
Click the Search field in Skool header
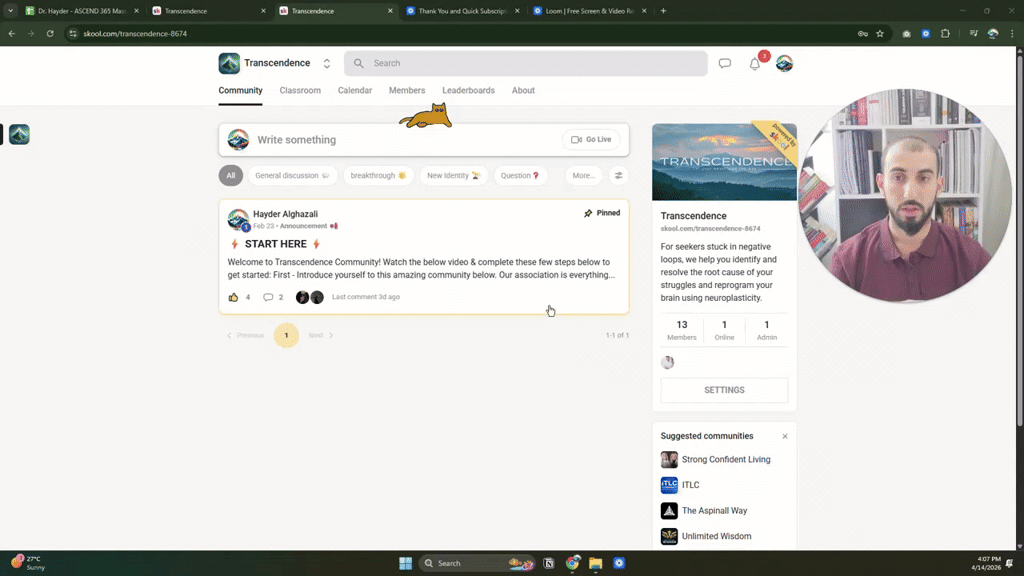coord(526,63)
